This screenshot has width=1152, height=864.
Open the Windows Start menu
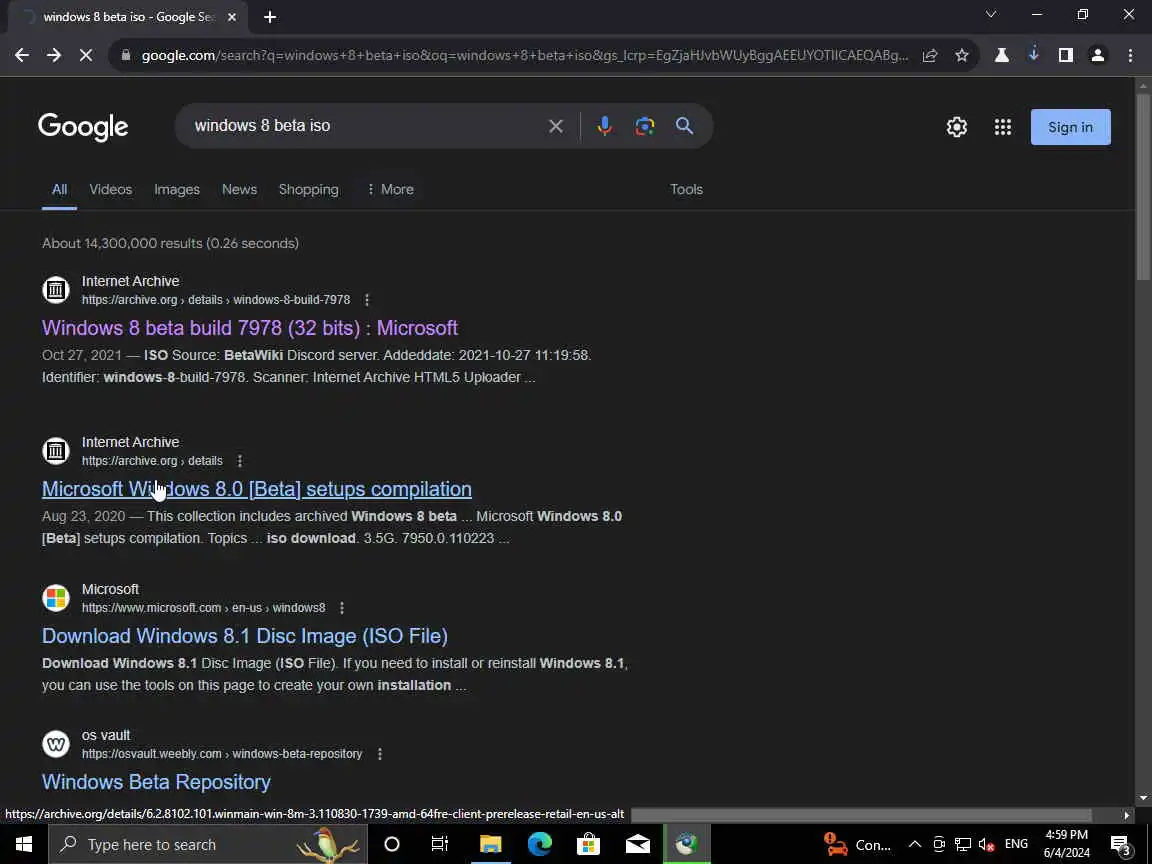coord(24,844)
